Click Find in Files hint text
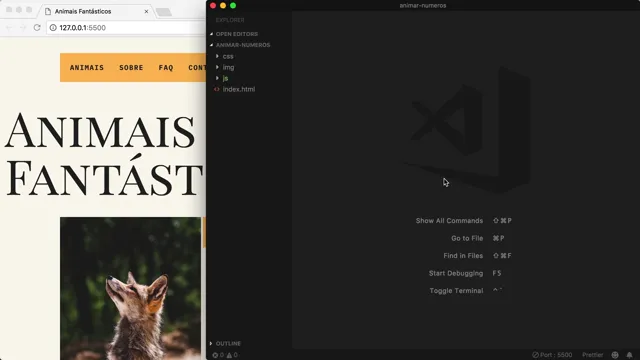 click(x=463, y=256)
